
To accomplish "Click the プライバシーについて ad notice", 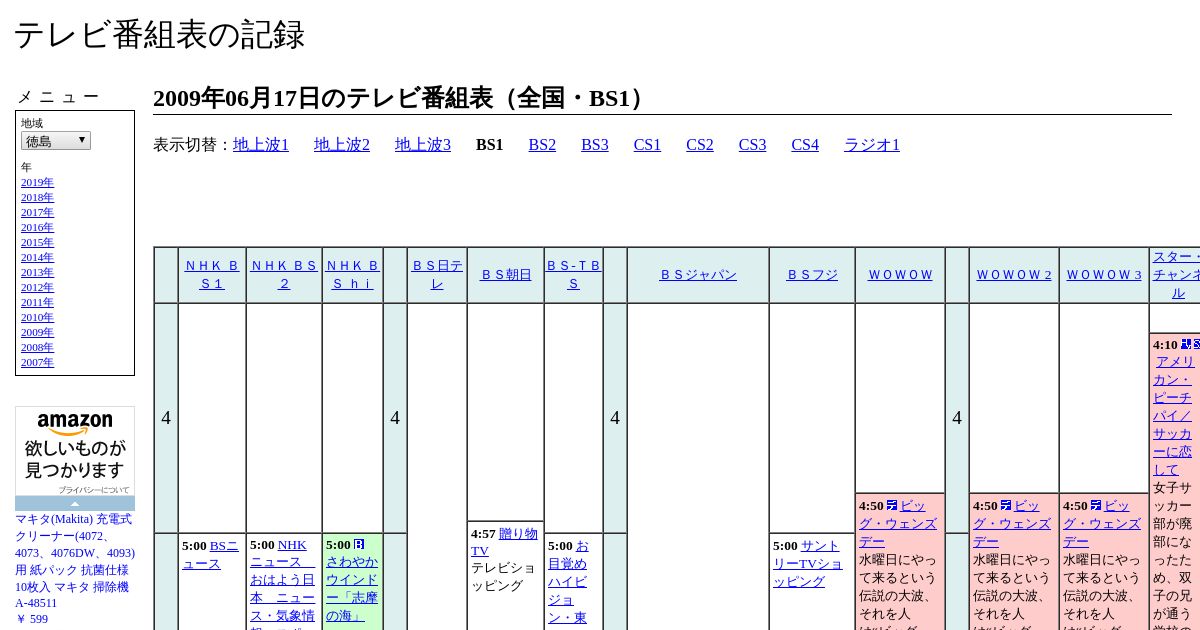I will 94,490.
